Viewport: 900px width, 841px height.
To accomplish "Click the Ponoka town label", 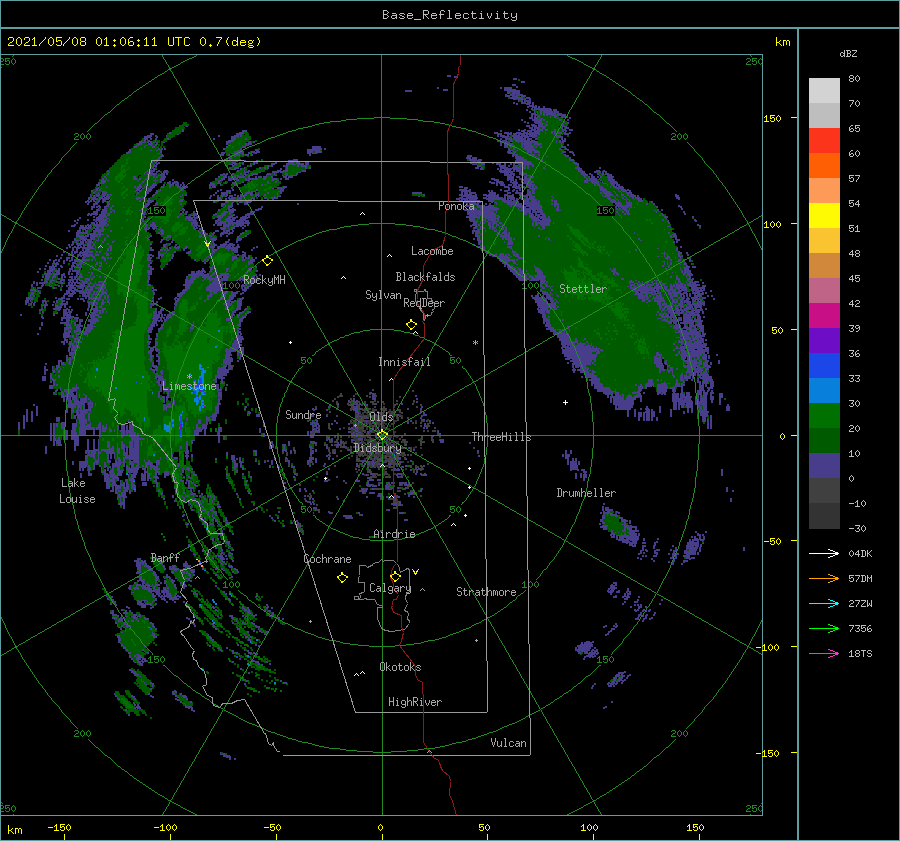I will (456, 206).
